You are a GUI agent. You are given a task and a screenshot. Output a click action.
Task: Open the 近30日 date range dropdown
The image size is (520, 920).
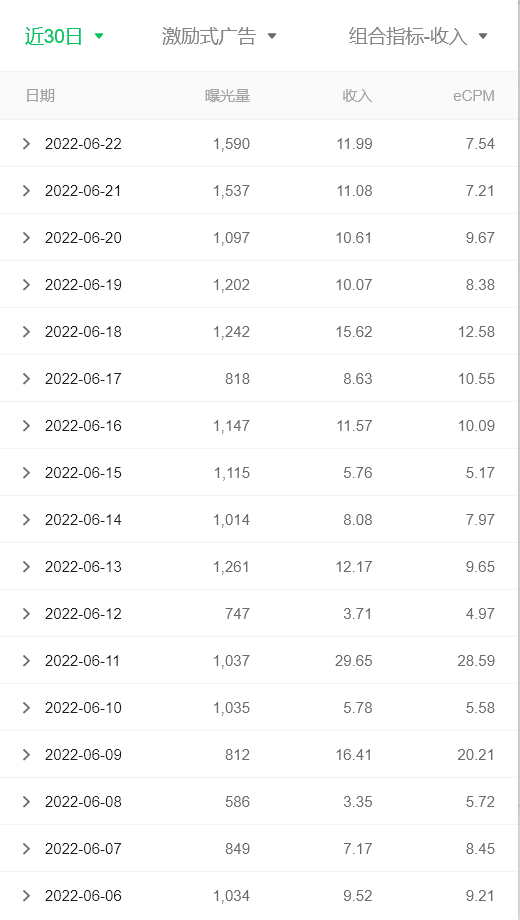point(64,36)
